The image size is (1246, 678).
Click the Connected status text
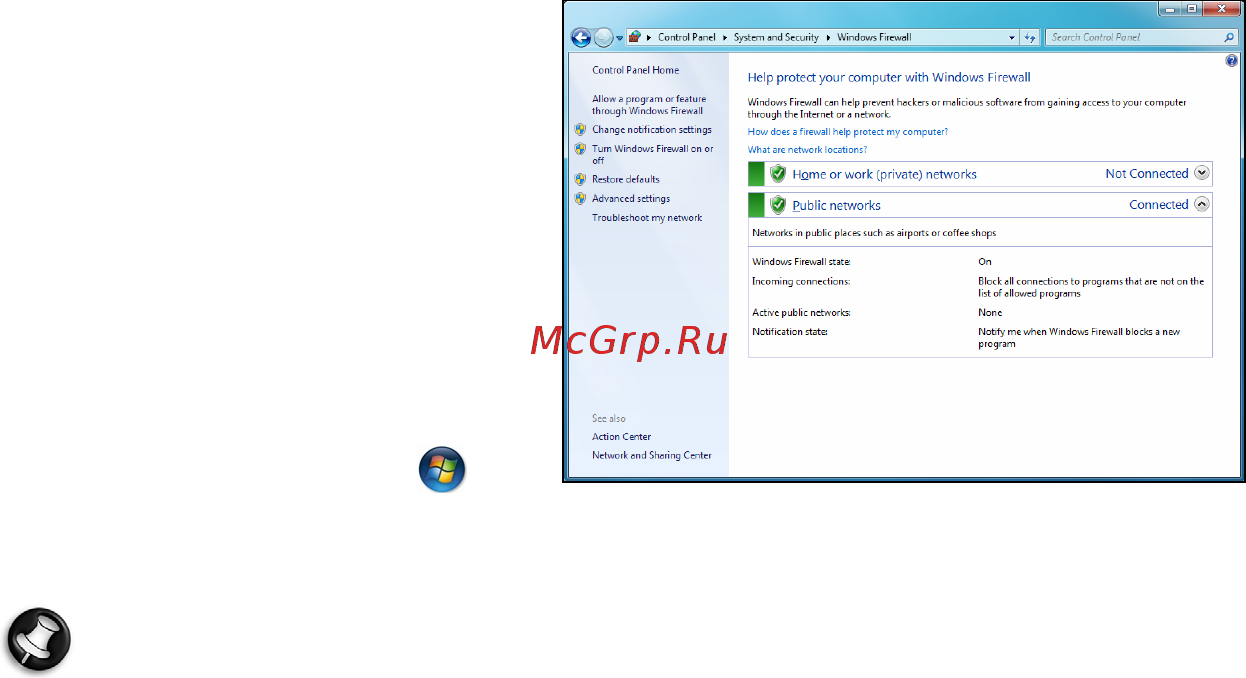[1159, 204]
